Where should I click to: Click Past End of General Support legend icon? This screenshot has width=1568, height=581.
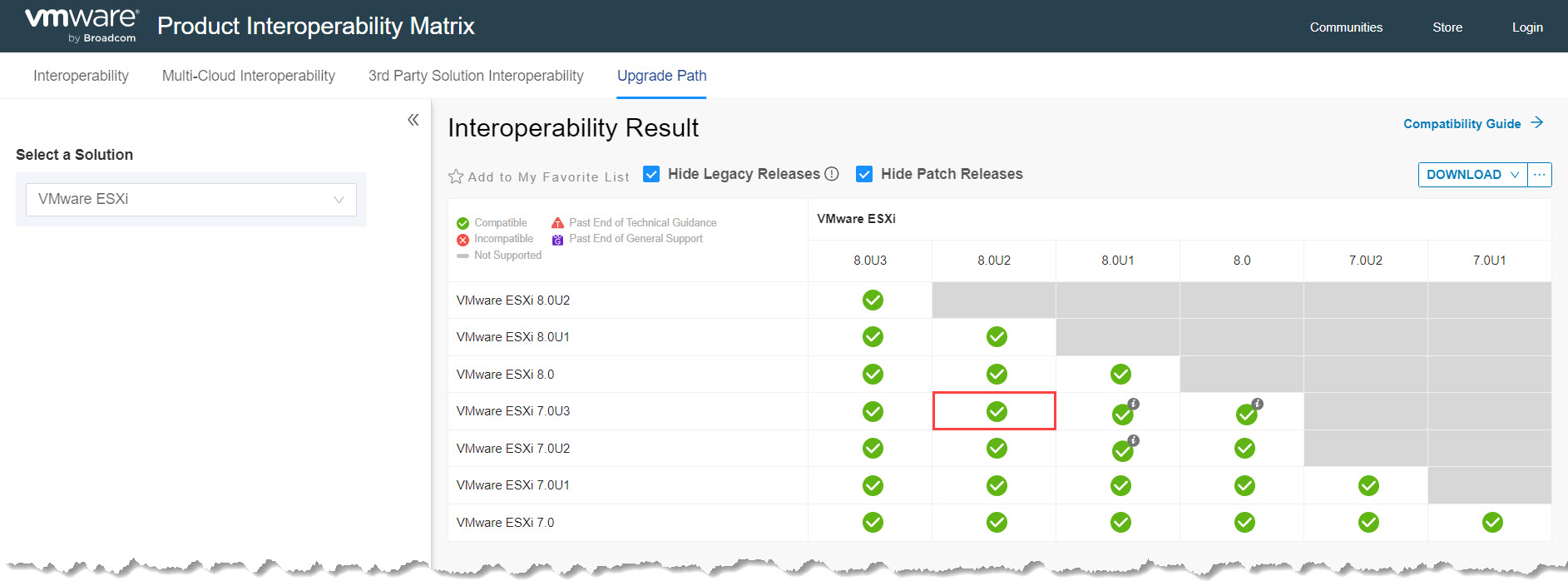coord(557,240)
